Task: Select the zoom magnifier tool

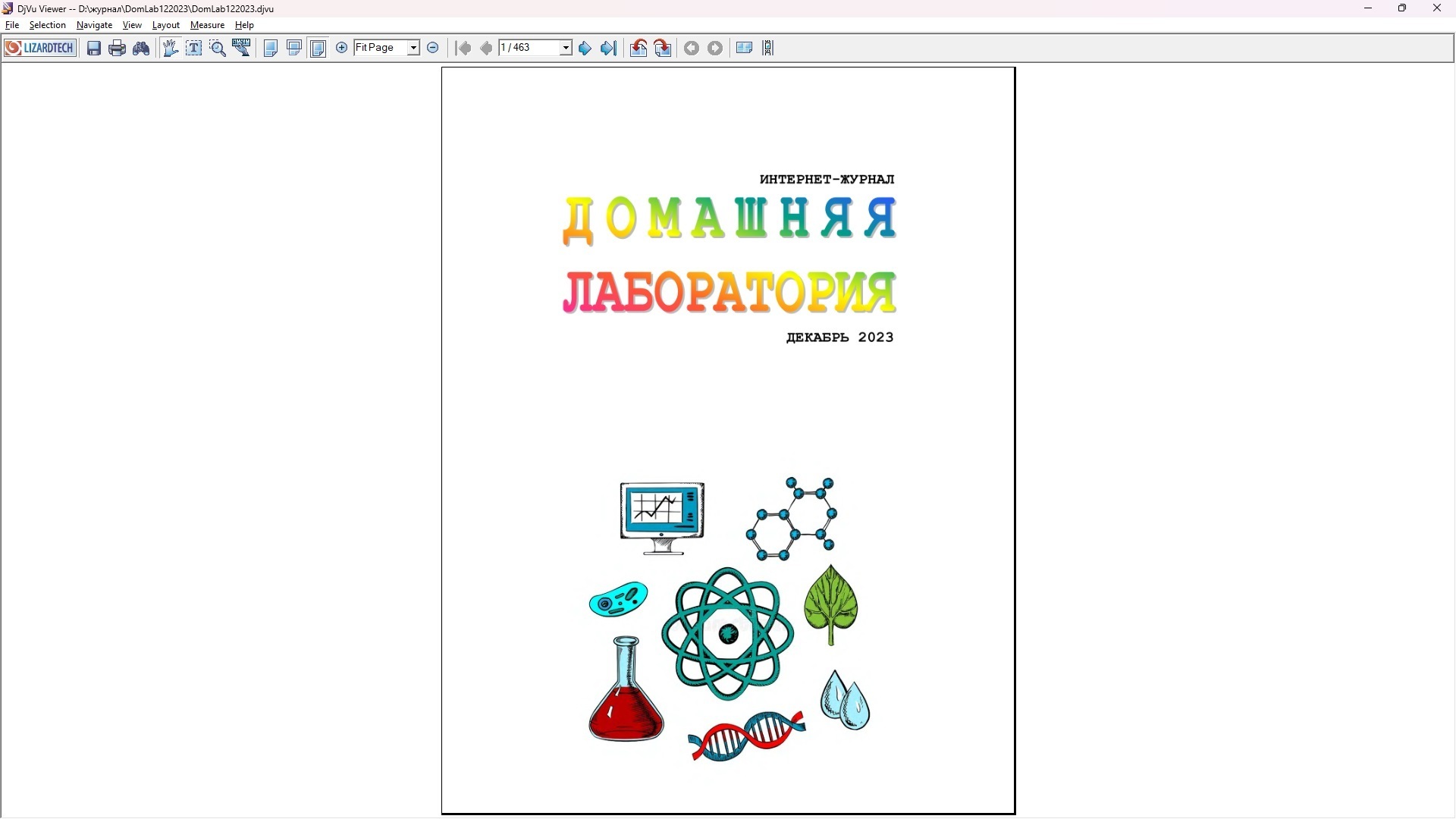Action: click(x=218, y=49)
